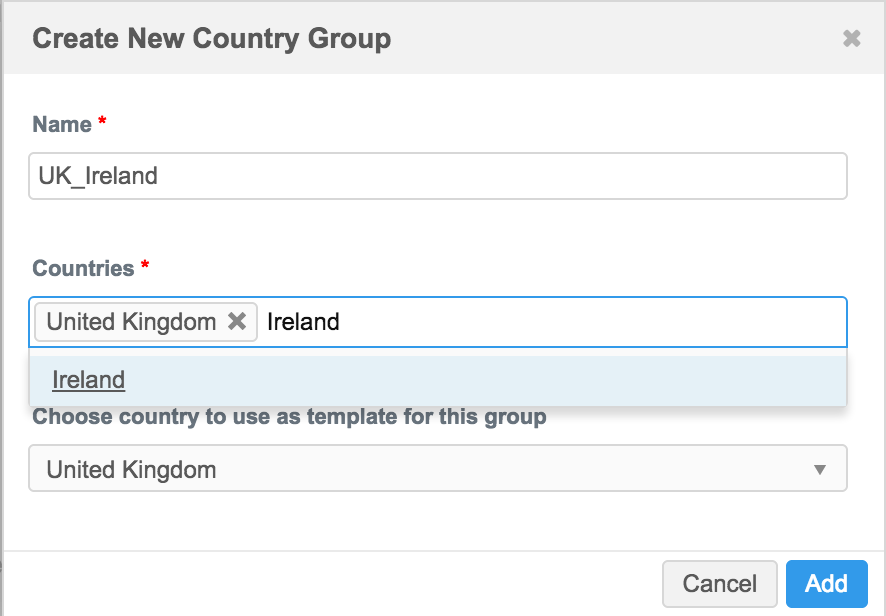Viewport: 886px width, 616px height.
Task: Close the Create New Country Group dialog
Action: click(851, 39)
